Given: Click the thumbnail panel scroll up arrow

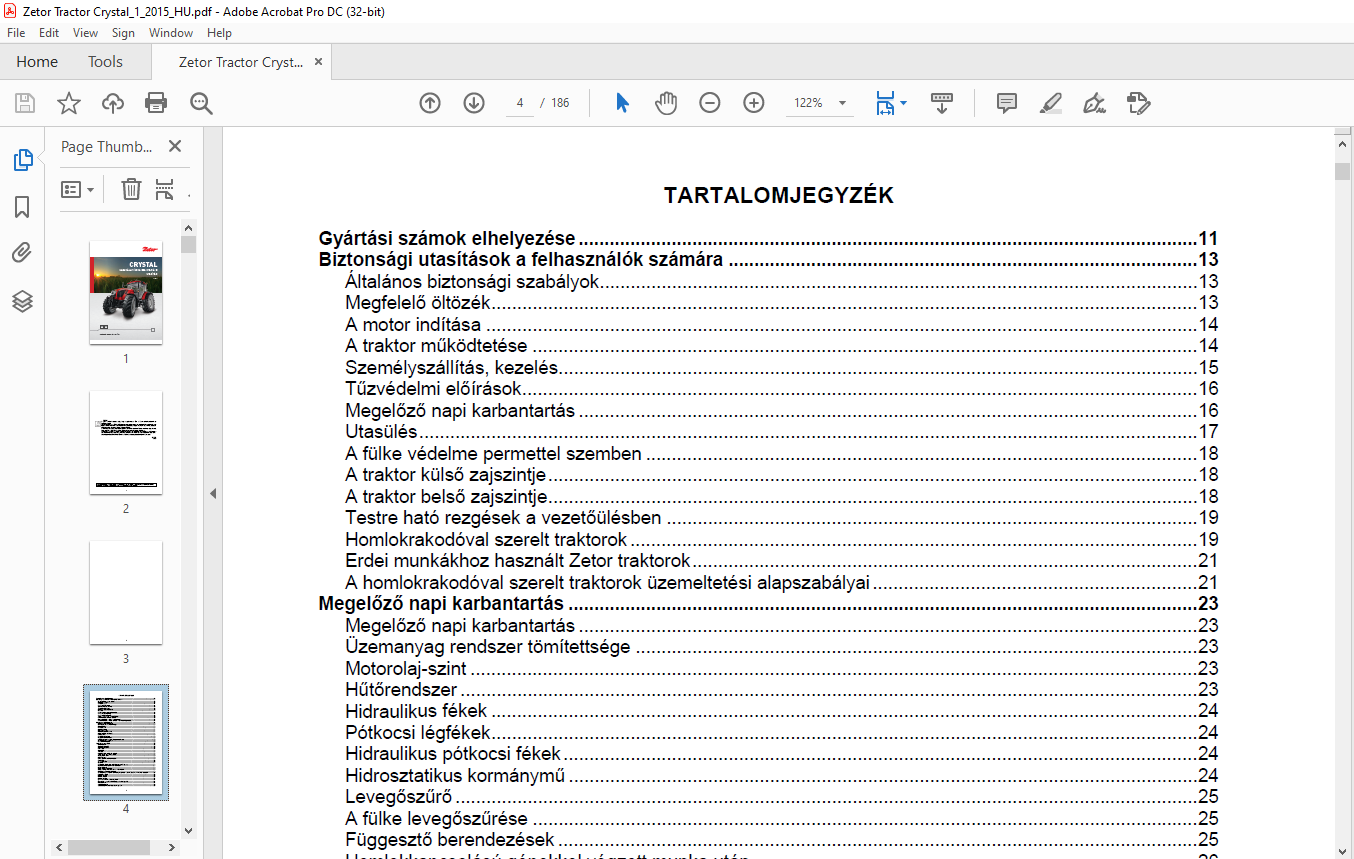Looking at the screenshot, I should tap(188, 228).
